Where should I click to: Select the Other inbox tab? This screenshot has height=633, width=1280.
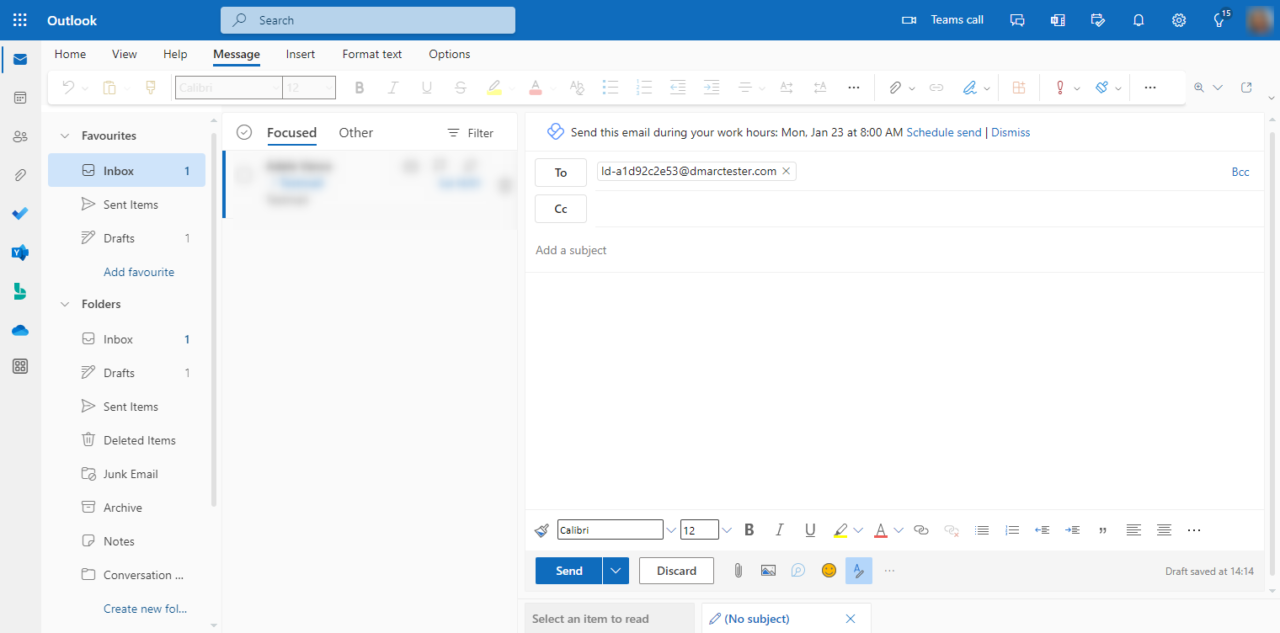[x=355, y=131]
